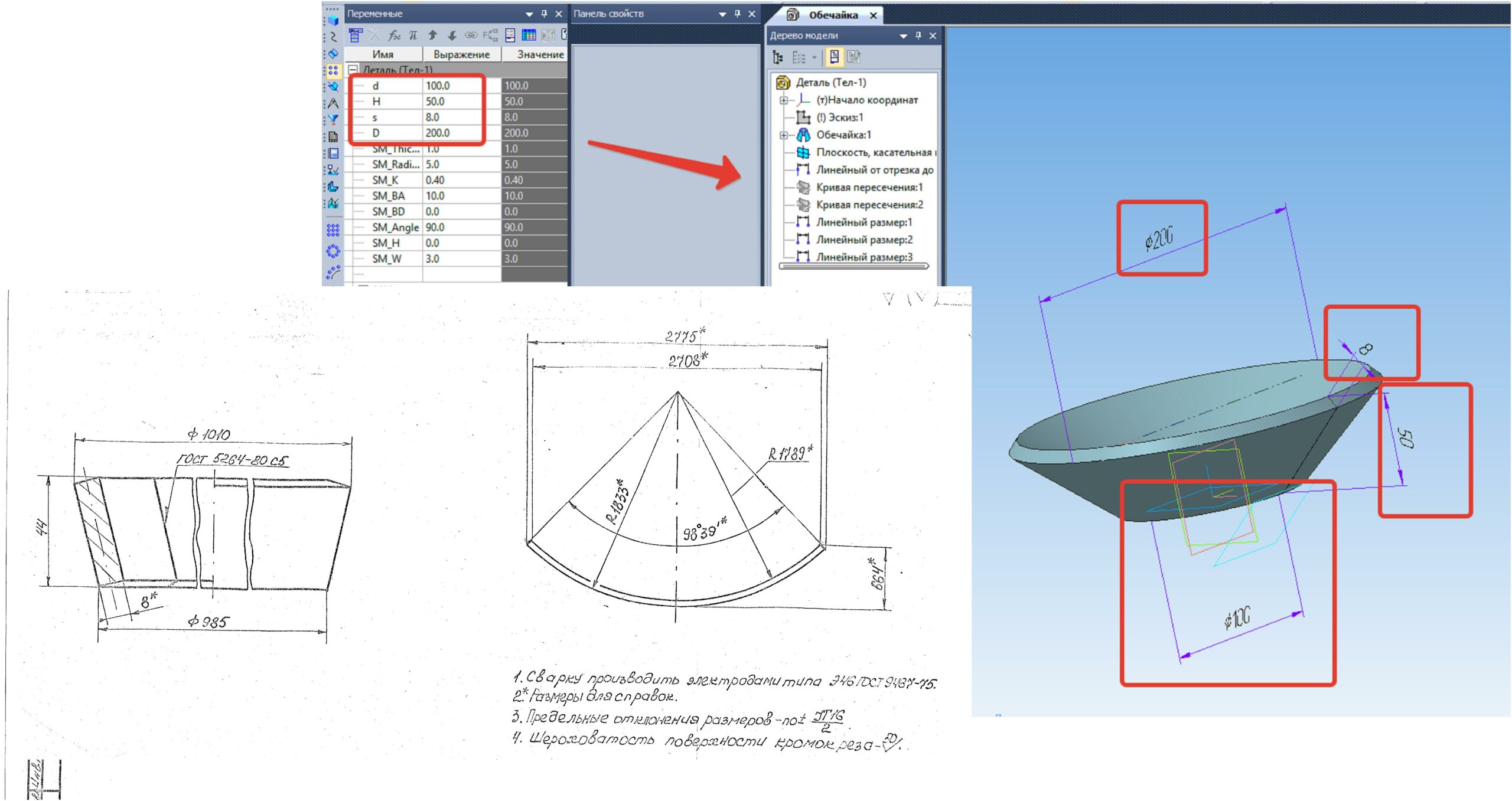The image size is (1512, 801).
Task: Click the blue table icon in Переменные toolbar
Action: pyautogui.click(x=529, y=35)
